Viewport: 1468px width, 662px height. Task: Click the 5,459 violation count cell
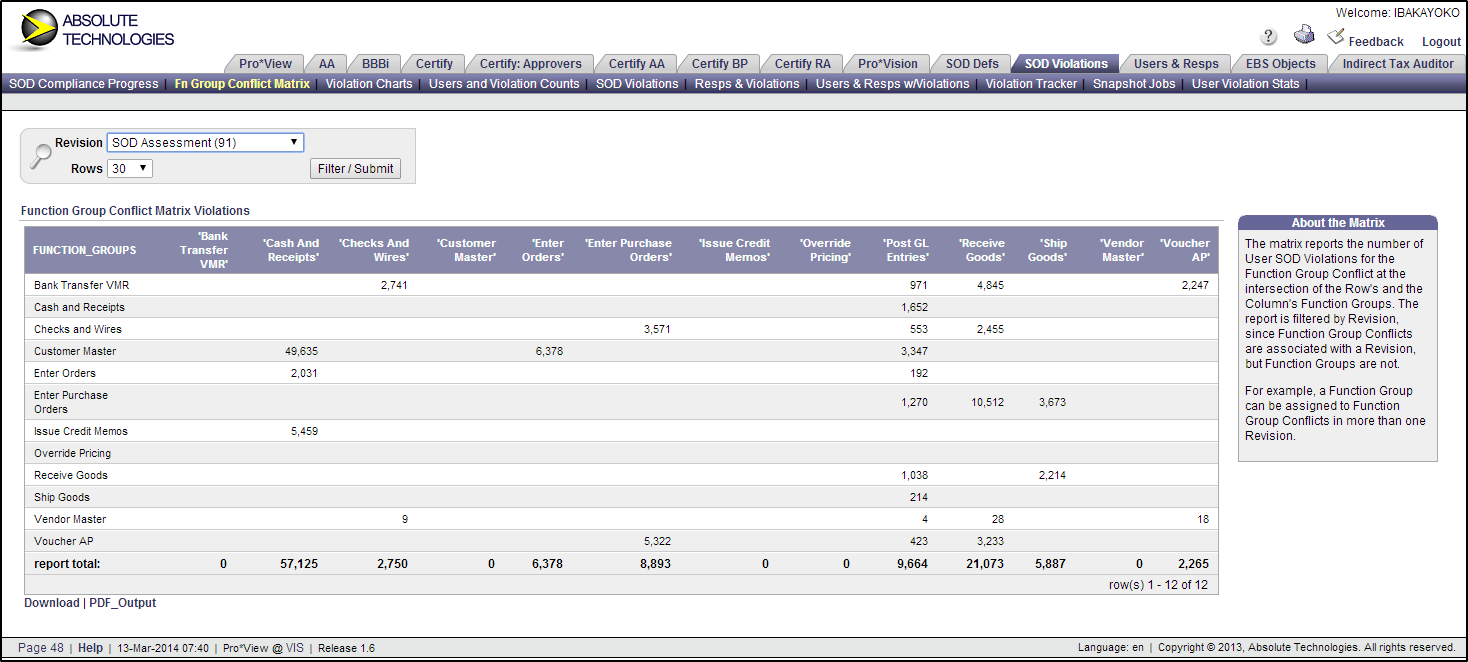click(304, 431)
